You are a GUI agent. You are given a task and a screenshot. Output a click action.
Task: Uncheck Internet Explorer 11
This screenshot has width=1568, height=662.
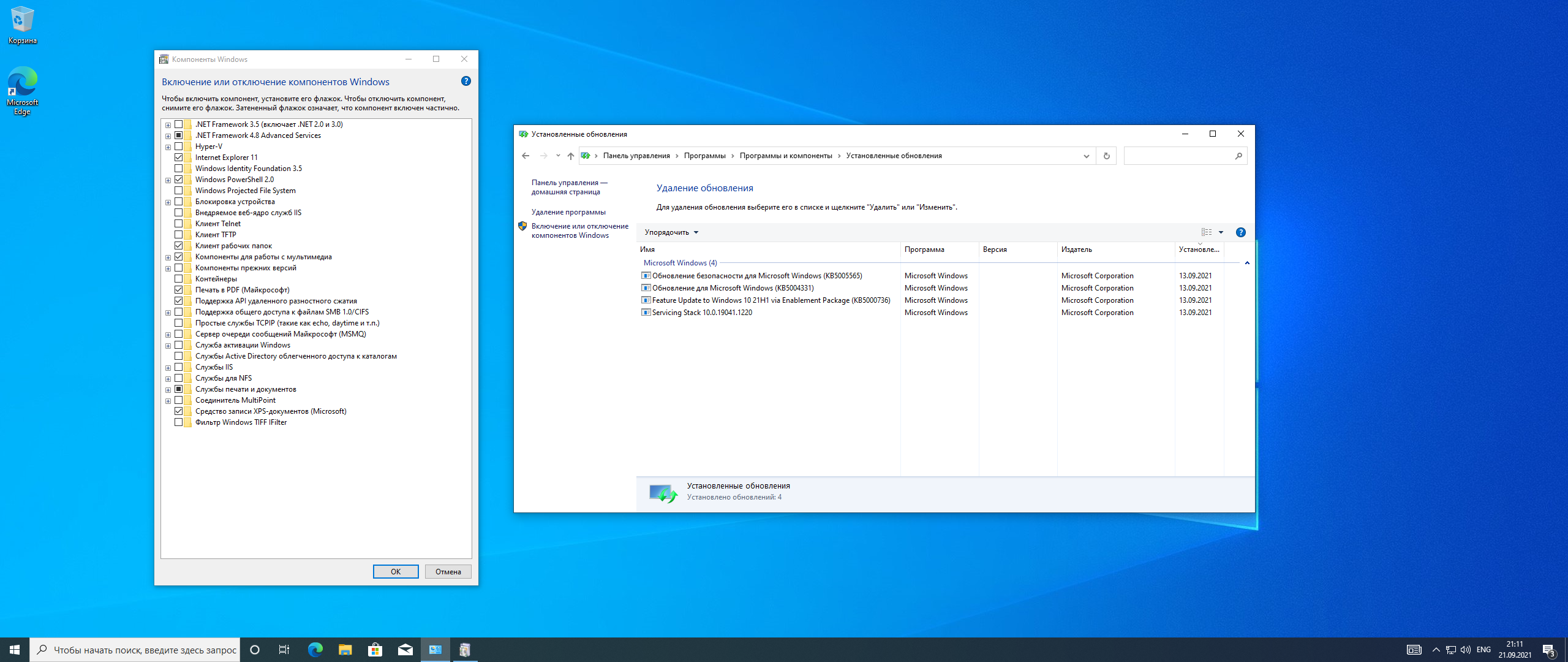[x=178, y=158]
